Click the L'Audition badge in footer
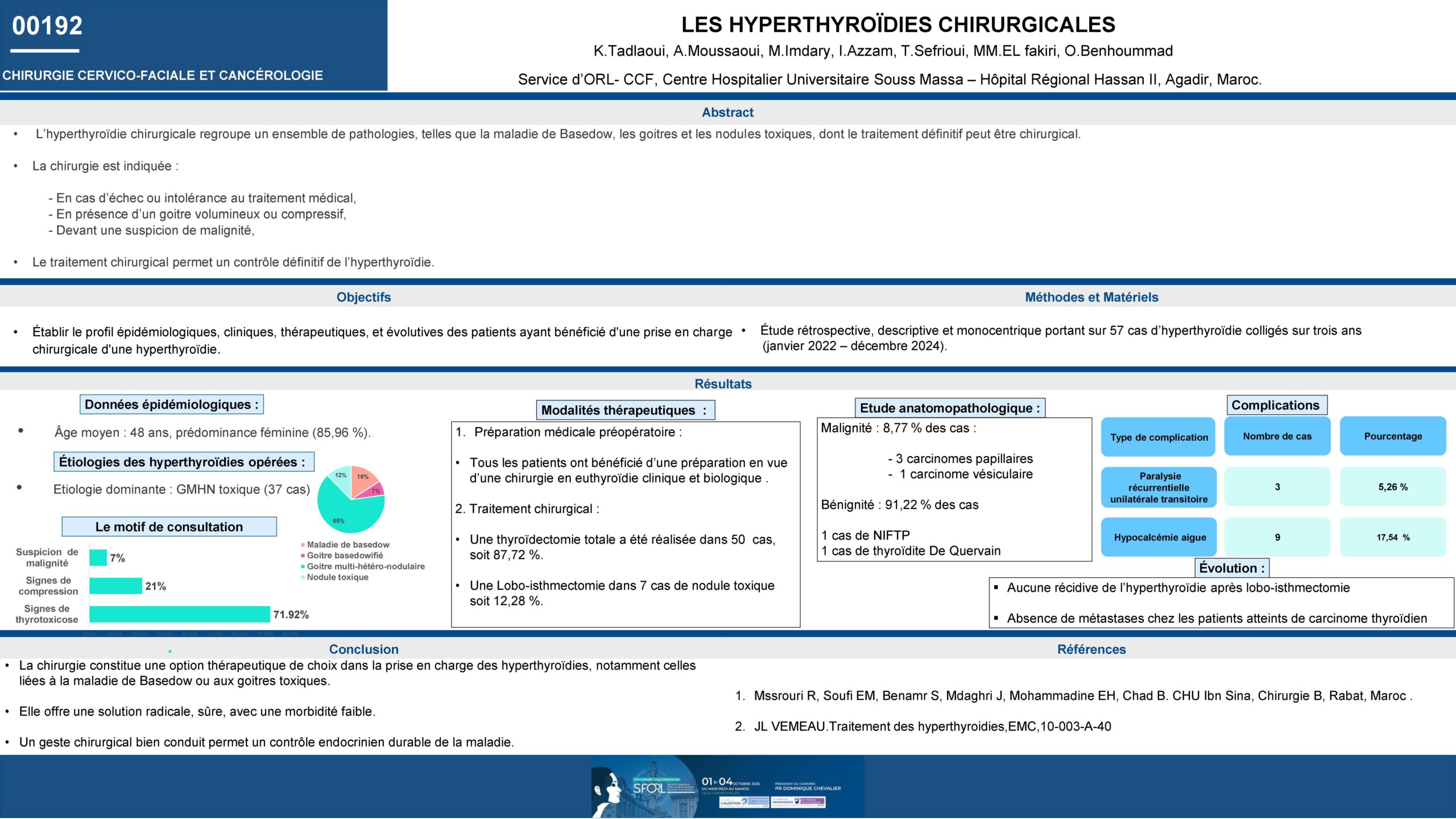This screenshot has height=819, width=1456. [x=743, y=802]
